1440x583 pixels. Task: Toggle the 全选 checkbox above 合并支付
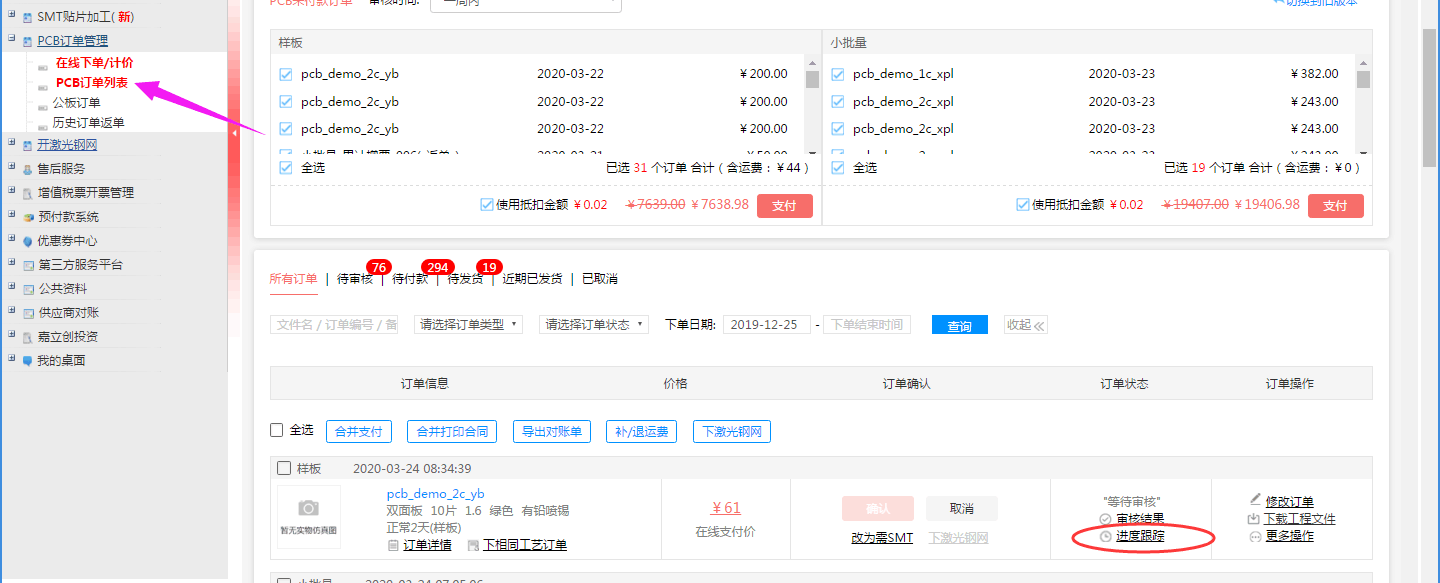pyautogui.click(x=277, y=430)
